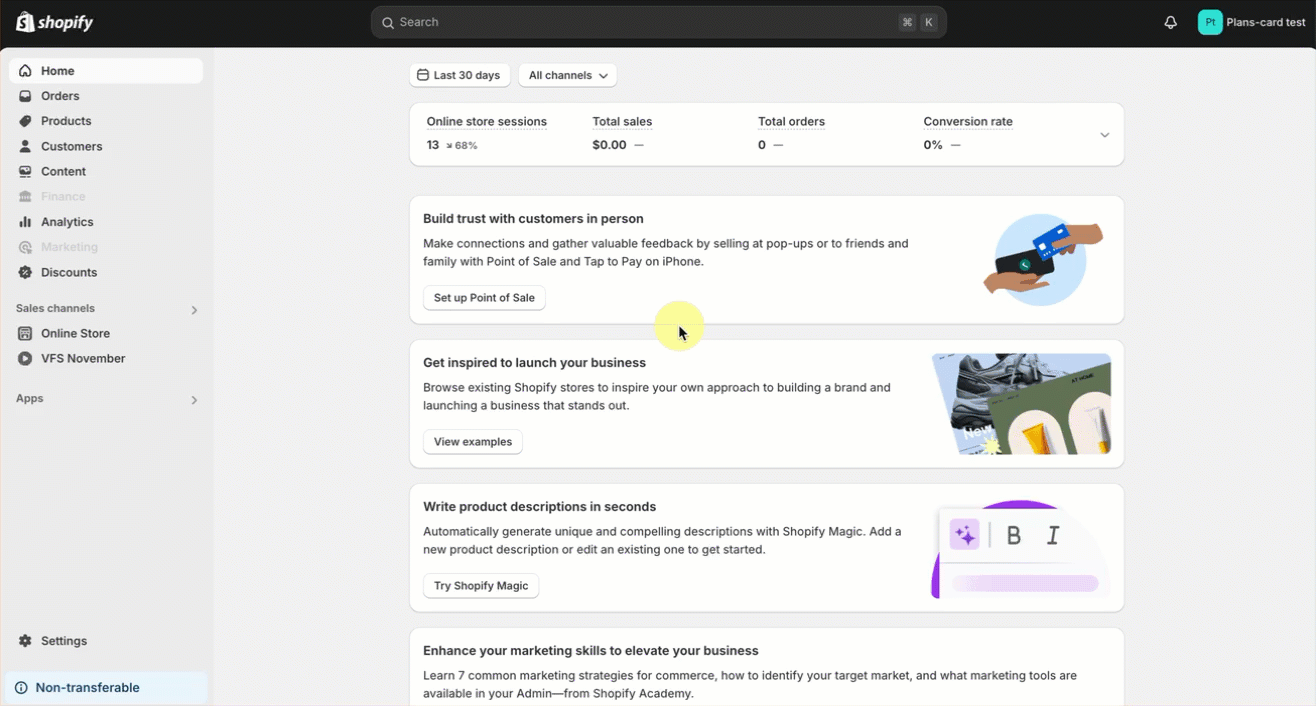Viewport: 1316px width, 706px height.
Task: Click the Point of Sale card illustration
Action: [1042, 259]
